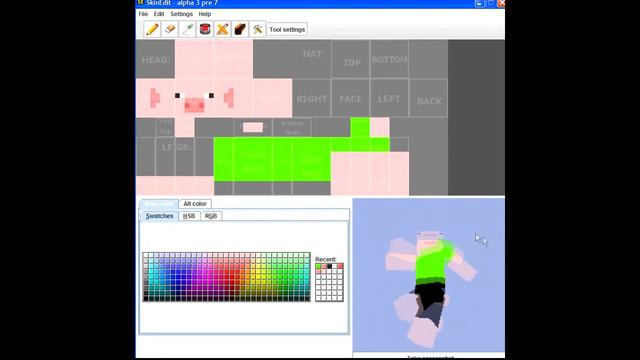Viewport: 640px width, 360px height.
Task: Click the pig's snout on the canvas
Action: click(x=194, y=105)
